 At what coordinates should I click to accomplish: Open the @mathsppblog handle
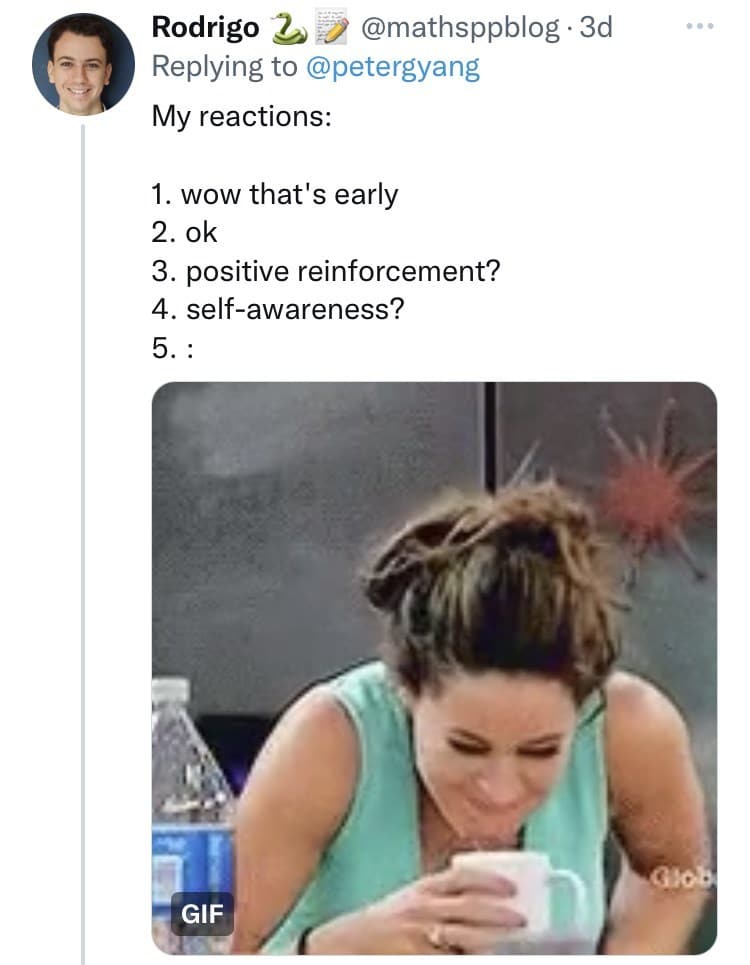[x=460, y=28]
